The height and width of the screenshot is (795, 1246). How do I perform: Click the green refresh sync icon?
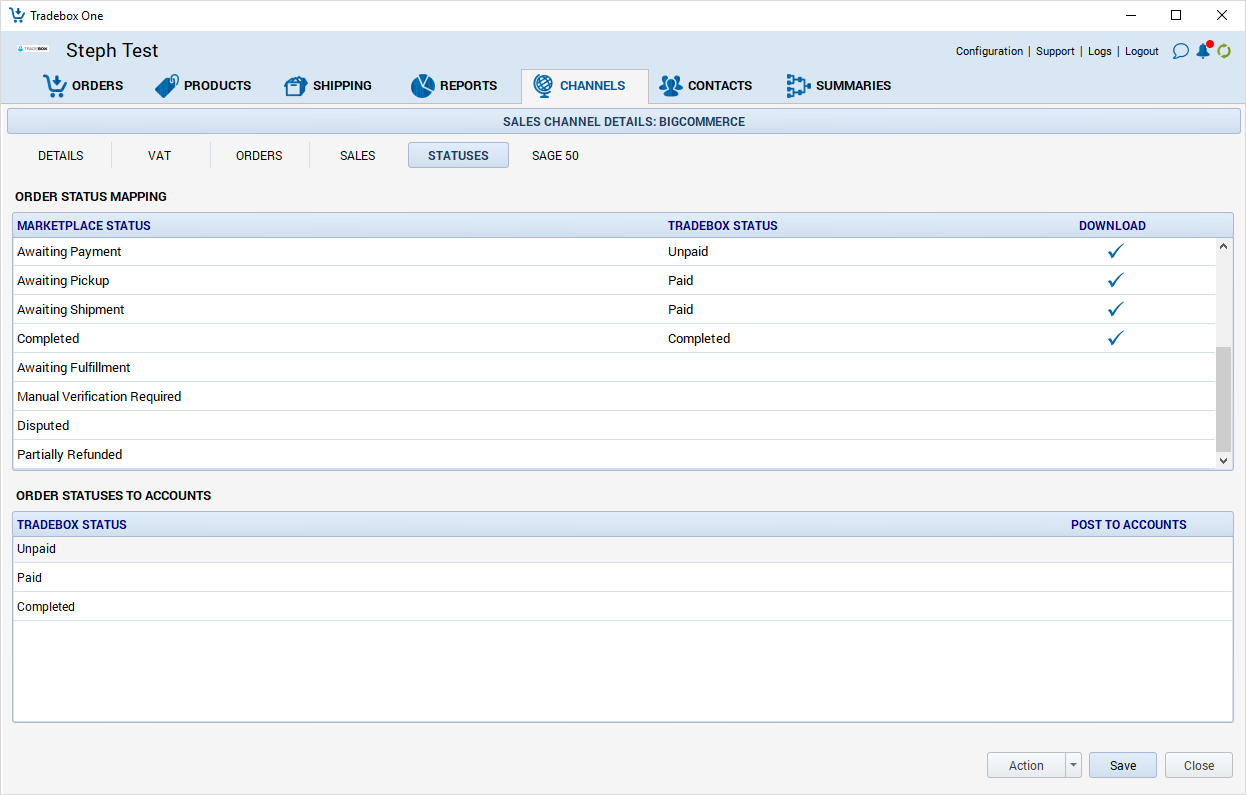coord(1223,51)
